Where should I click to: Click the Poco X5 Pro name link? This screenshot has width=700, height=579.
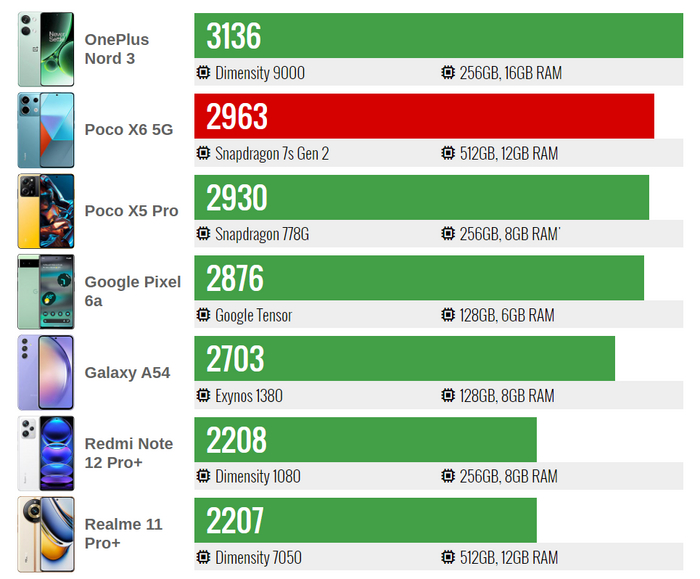(131, 211)
